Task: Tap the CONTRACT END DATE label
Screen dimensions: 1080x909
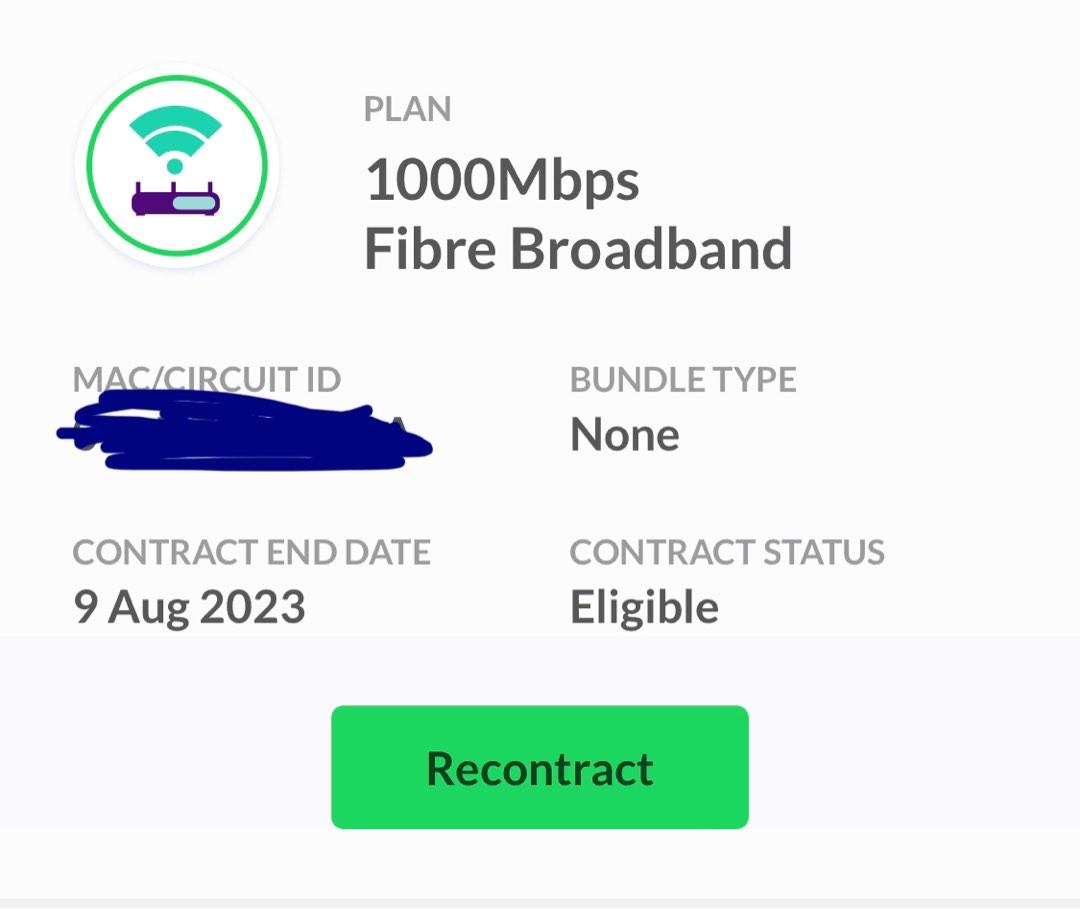Action: [253, 552]
